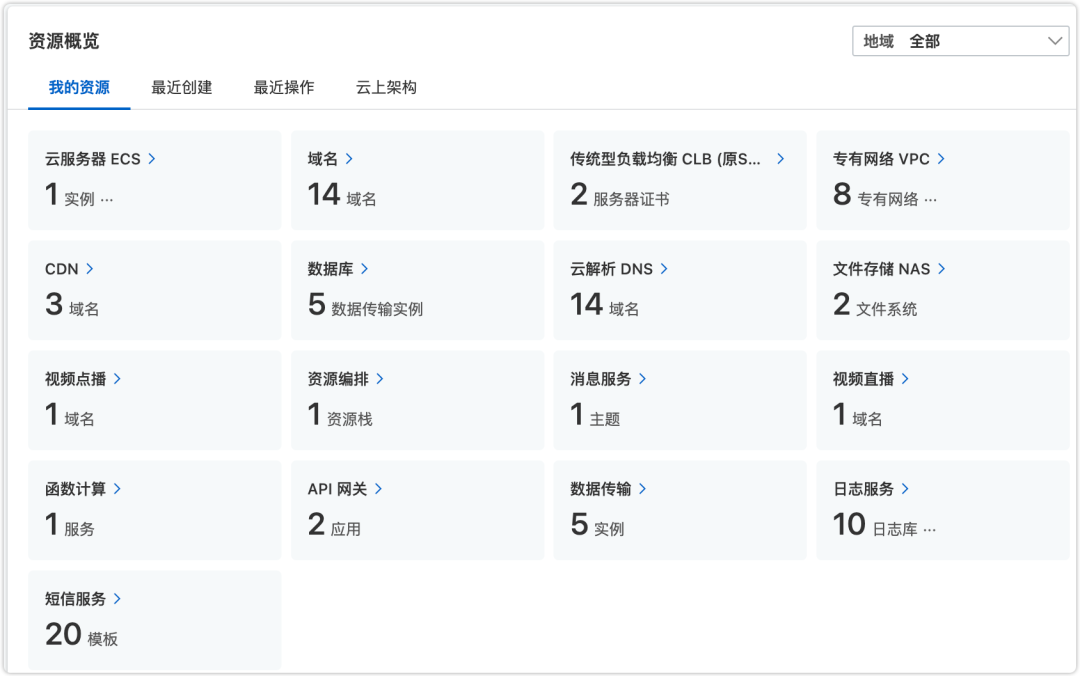Screen dimensions: 1080x676
Task: Switch to the 我的资源 tab
Action: (x=79, y=88)
